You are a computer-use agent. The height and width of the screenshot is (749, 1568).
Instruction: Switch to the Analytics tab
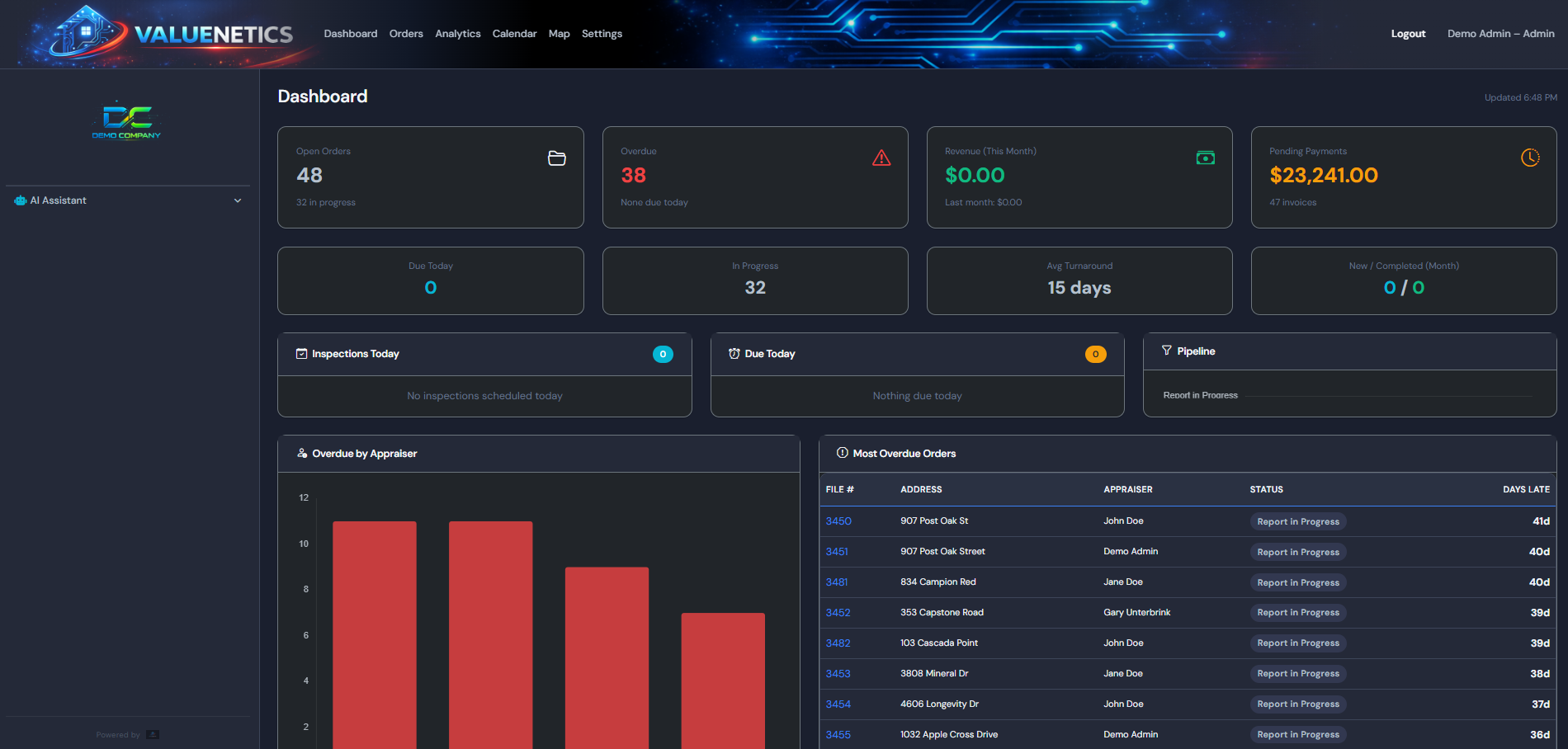pyautogui.click(x=457, y=33)
